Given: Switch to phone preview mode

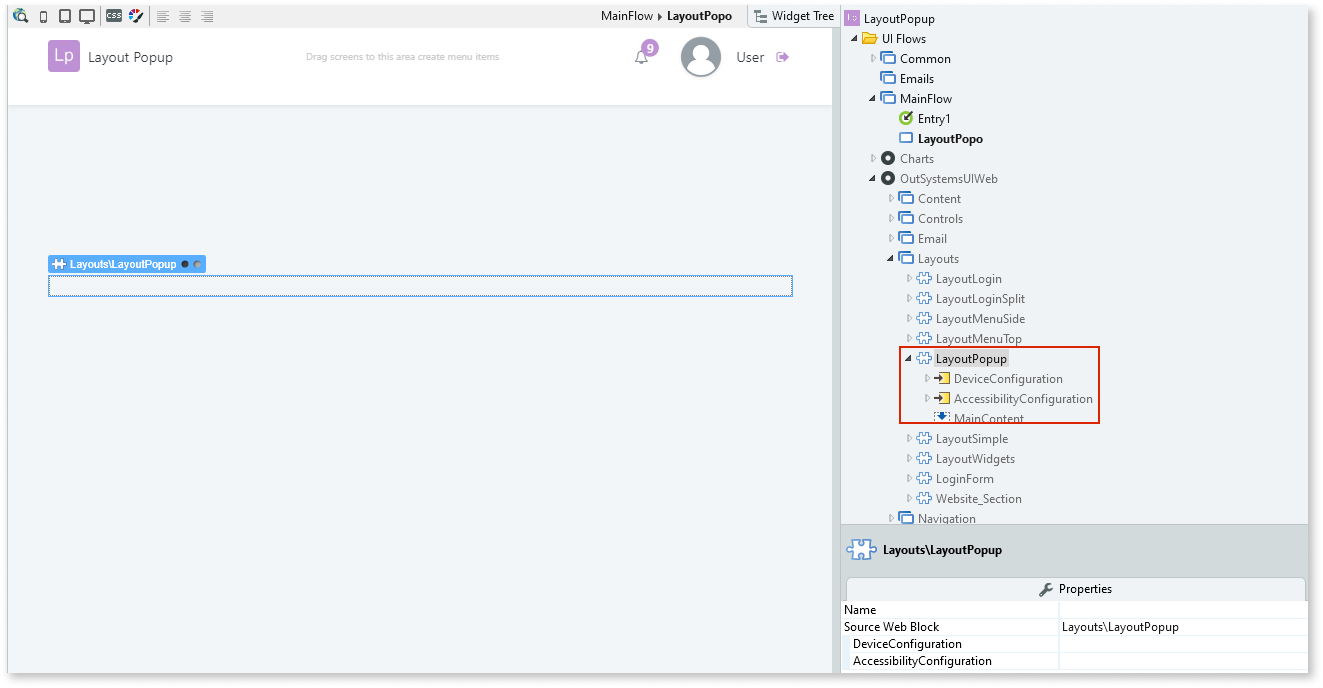Looking at the screenshot, I should [42, 16].
